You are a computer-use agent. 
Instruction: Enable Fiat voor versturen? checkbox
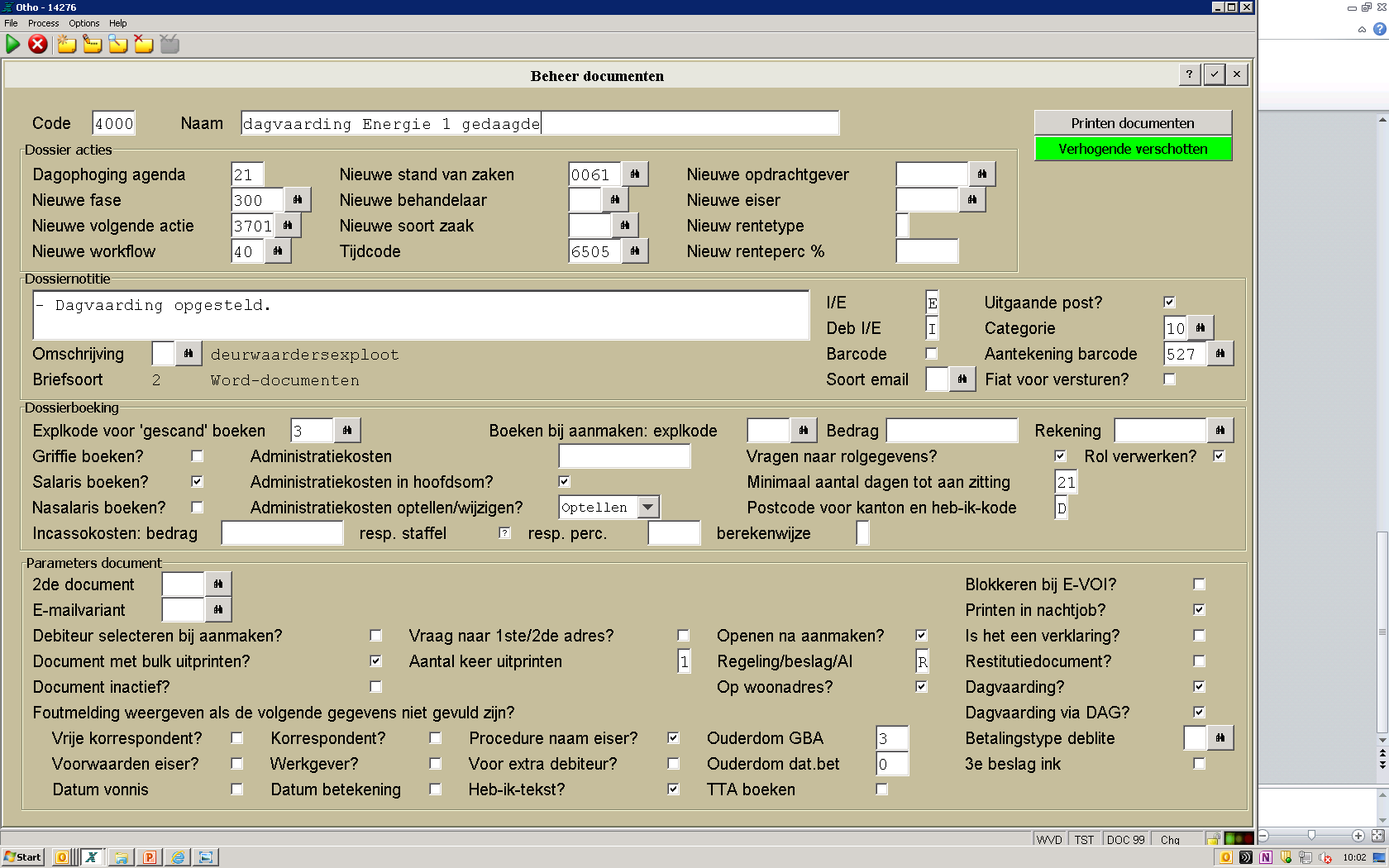point(1169,379)
